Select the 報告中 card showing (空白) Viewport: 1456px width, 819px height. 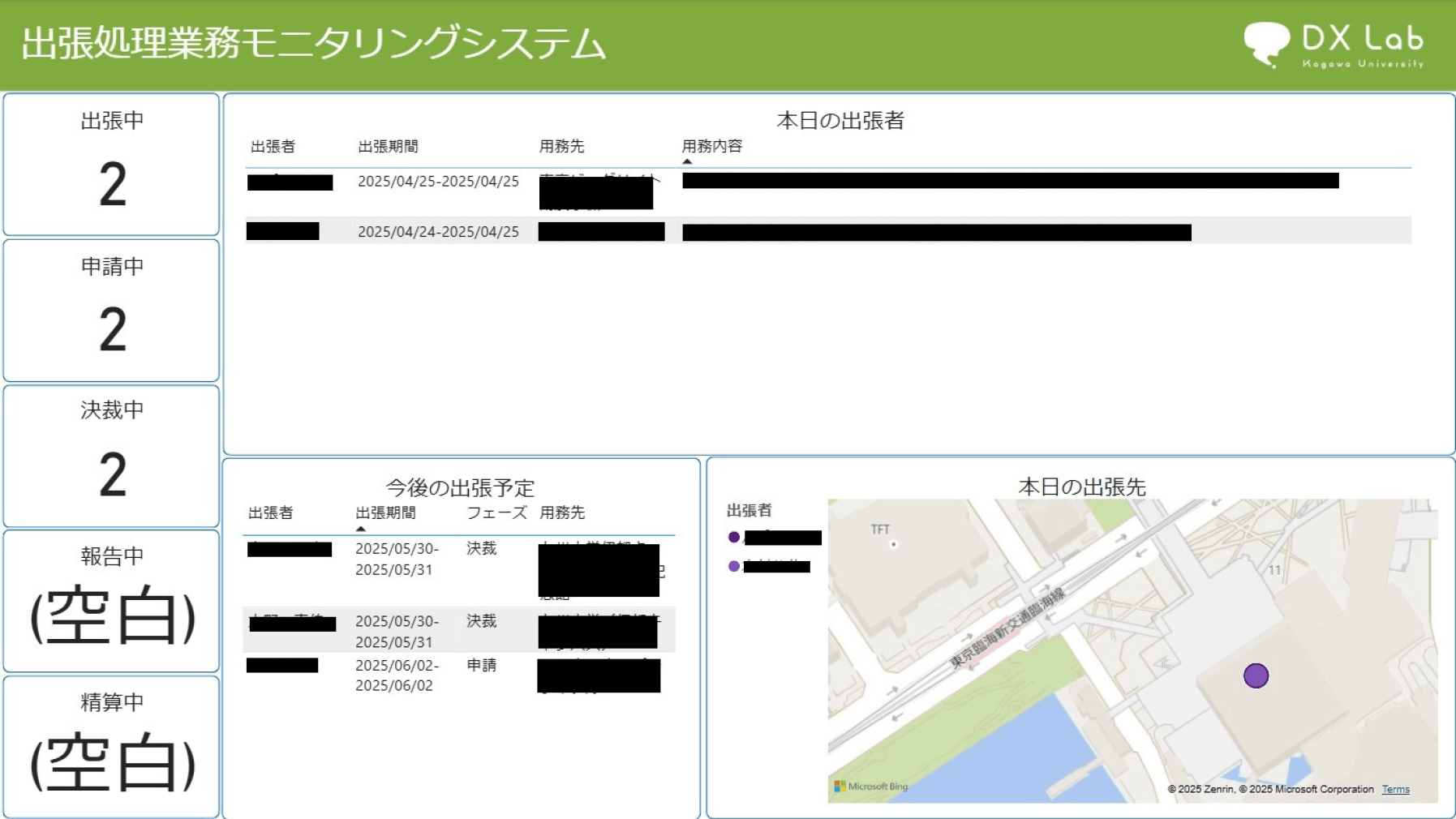pyautogui.click(x=111, y=601)
